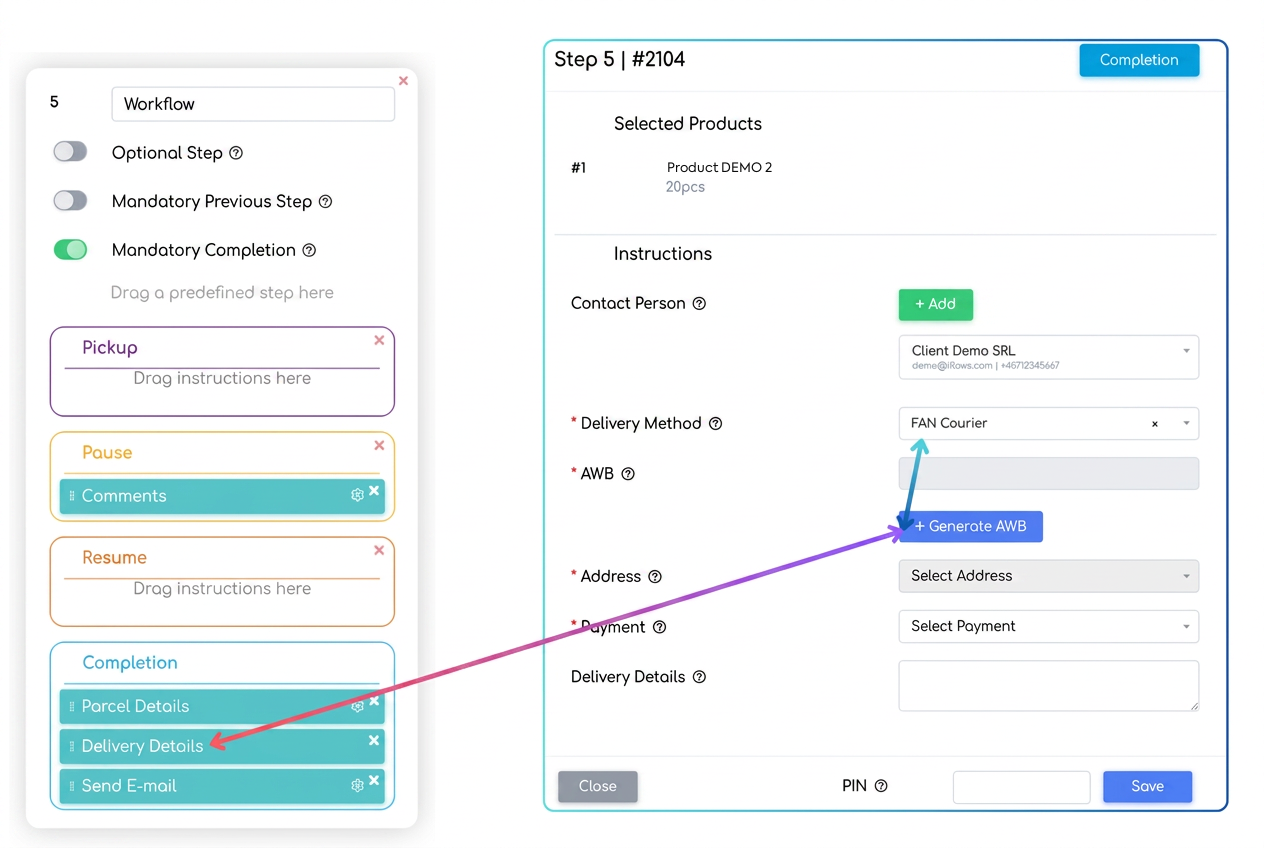
Task: Open the Select Address dropdown
Action: 1049,576
